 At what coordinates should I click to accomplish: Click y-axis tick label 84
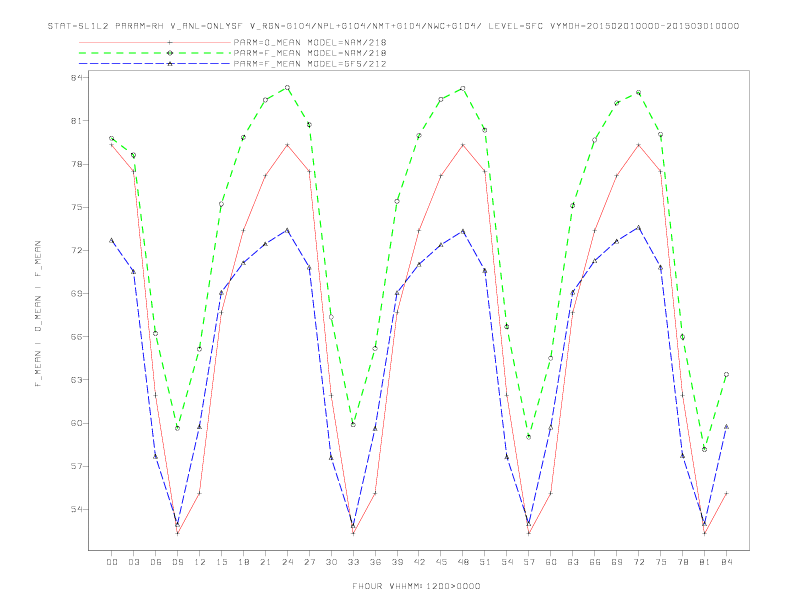(x=77, y=77)
